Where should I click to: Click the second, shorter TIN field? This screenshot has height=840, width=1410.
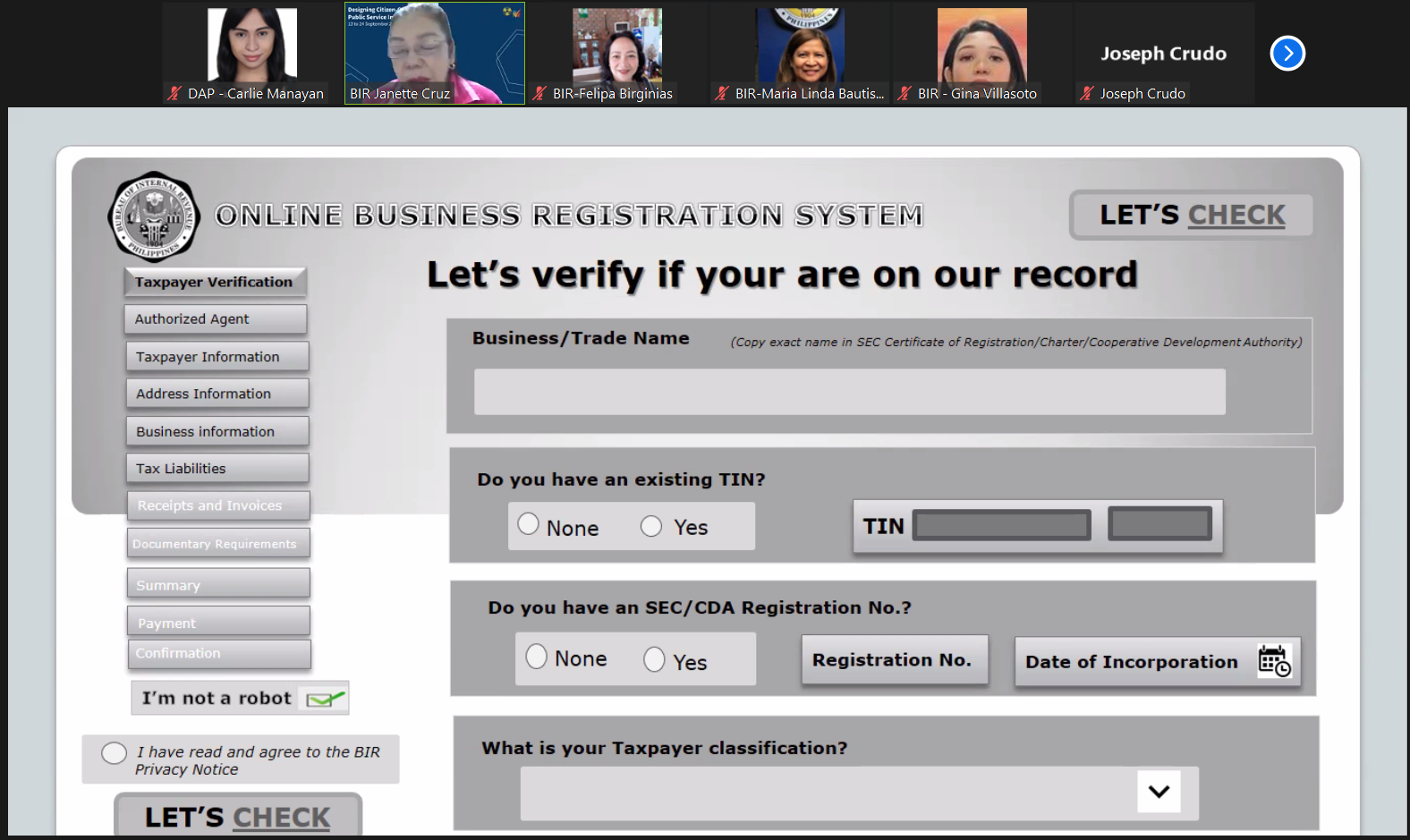click(x=1160, y=523)
